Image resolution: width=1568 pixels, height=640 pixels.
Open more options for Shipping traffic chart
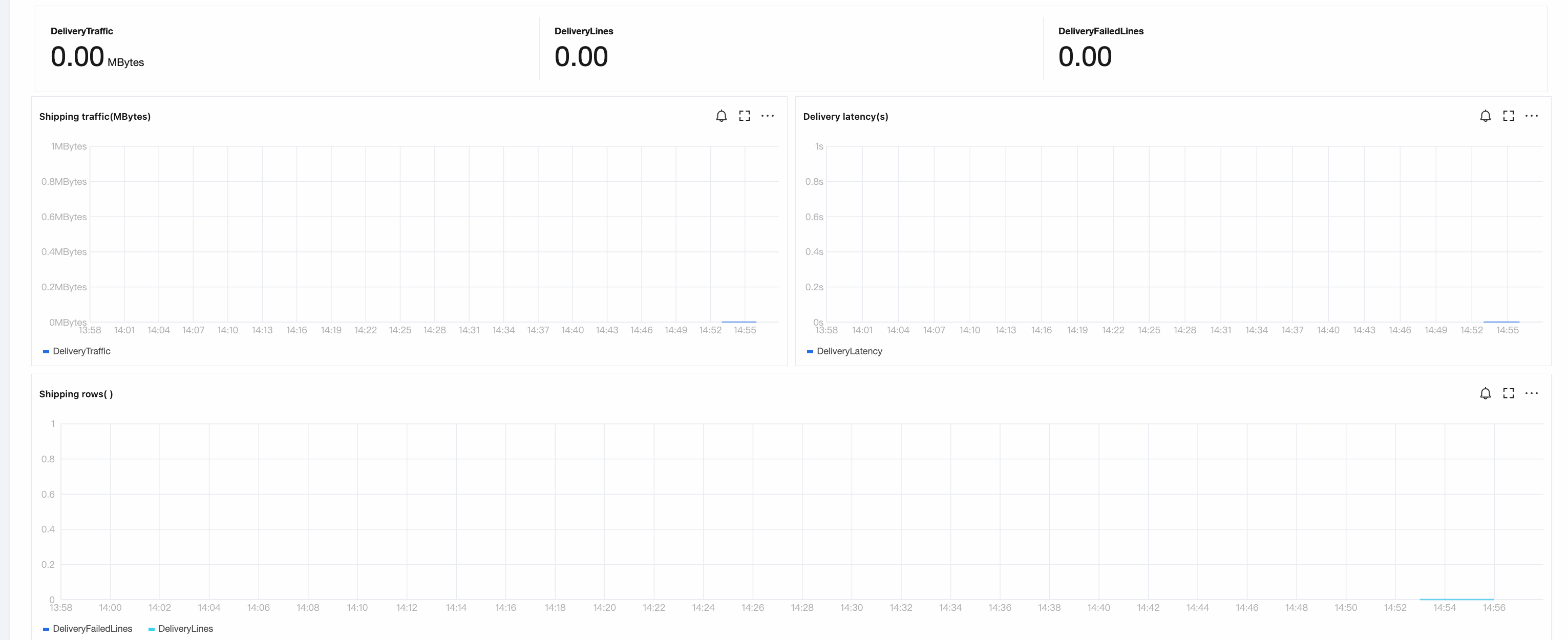768,116
